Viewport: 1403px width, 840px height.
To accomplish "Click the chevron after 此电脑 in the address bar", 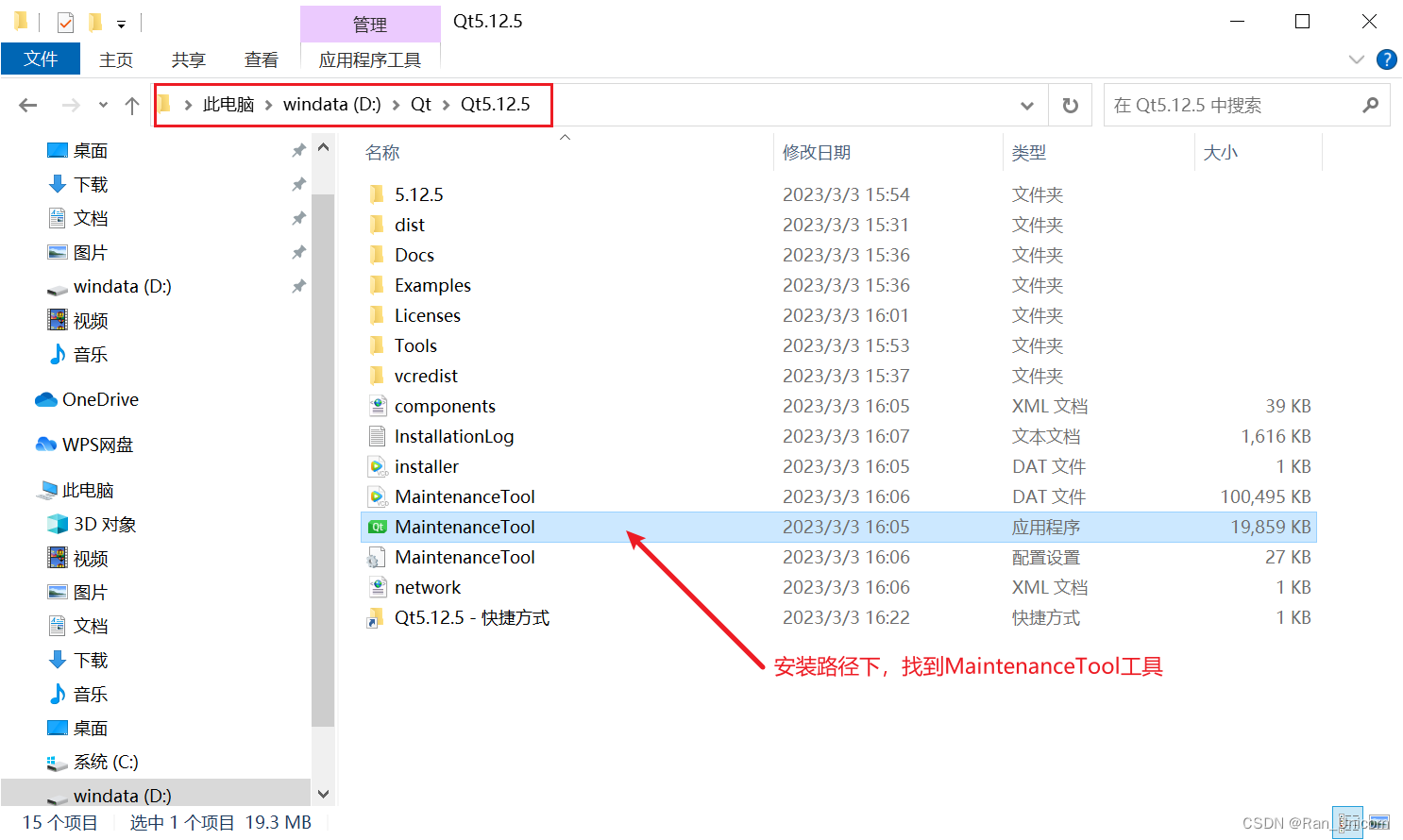I will tap(268, 105).
